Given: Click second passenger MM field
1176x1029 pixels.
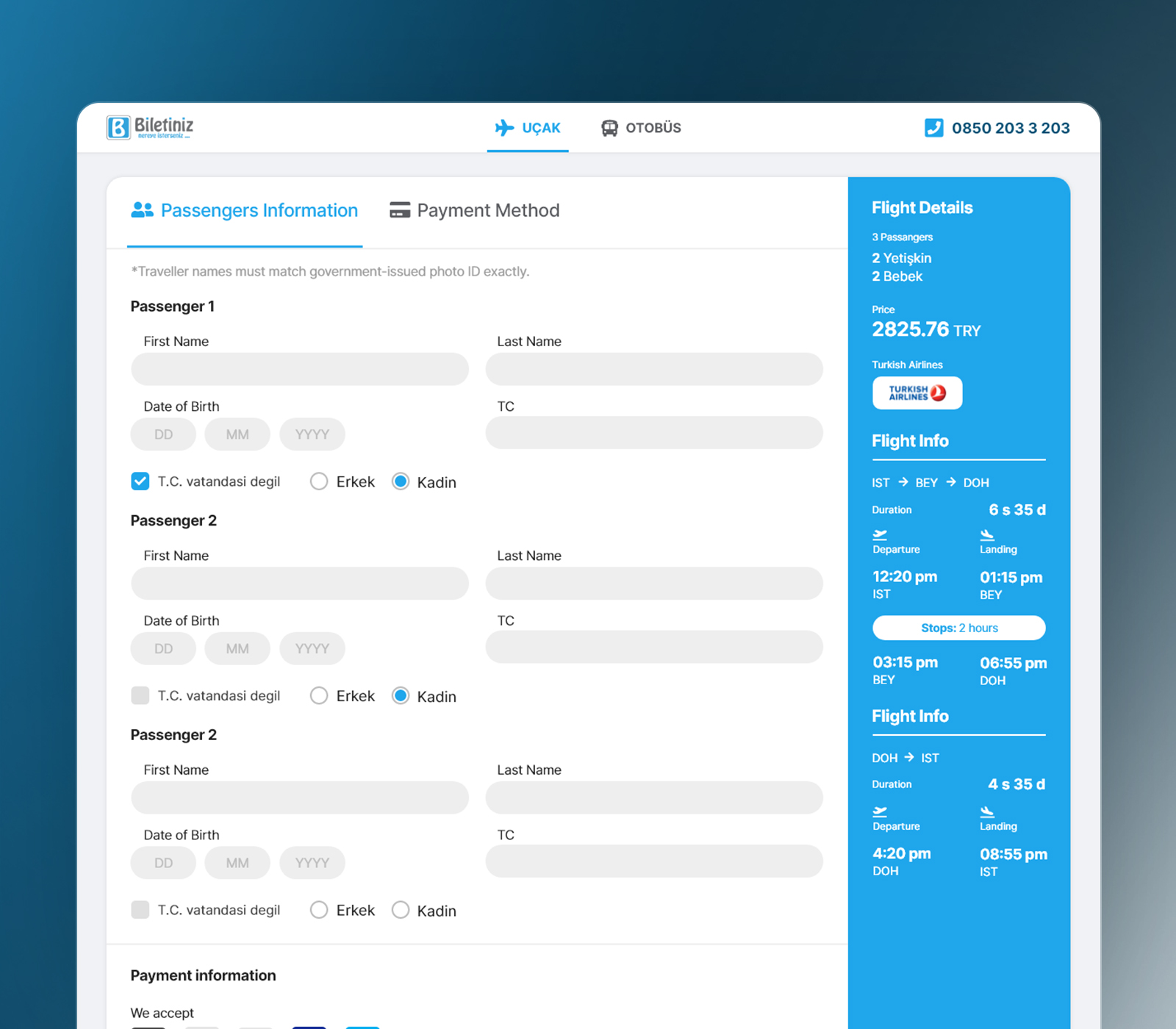Looking at the screenshot, I should point(237,649).
